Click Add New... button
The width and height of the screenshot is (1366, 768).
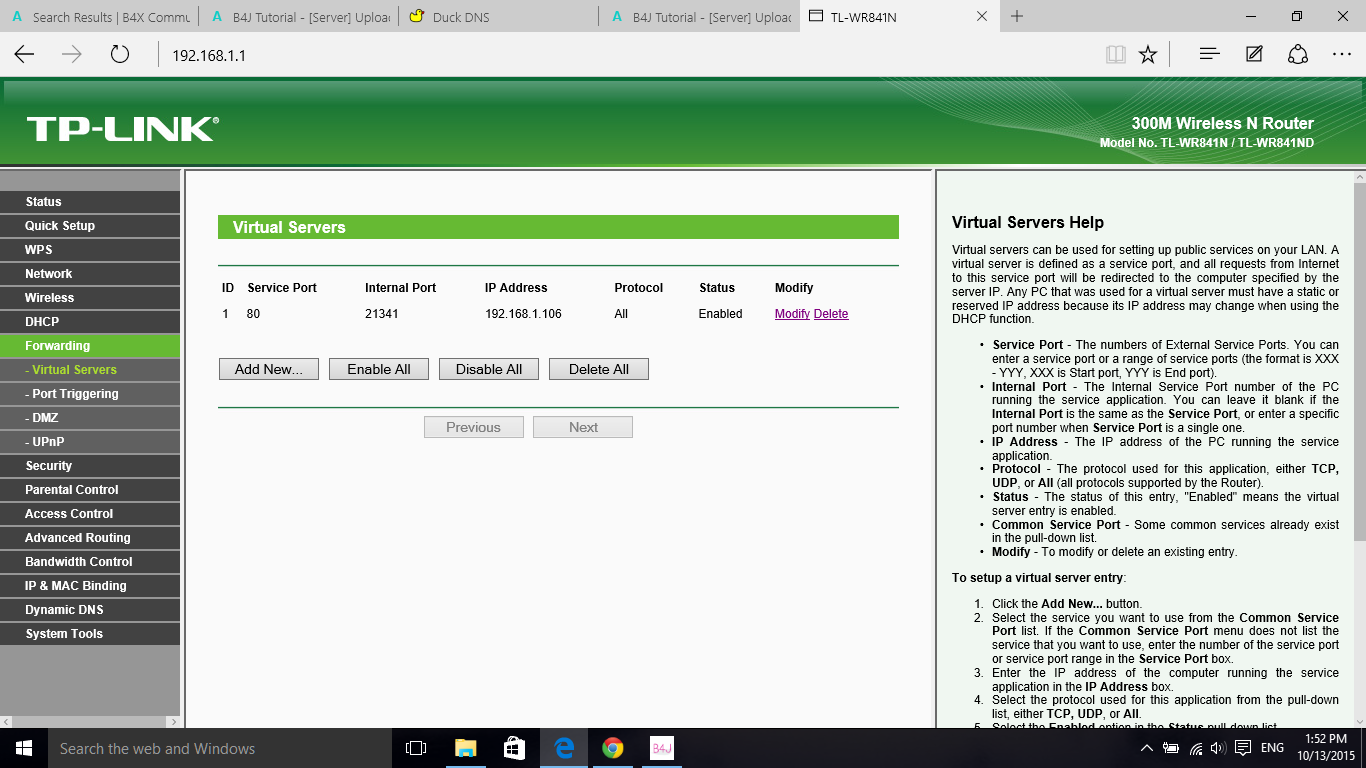(269, 369)
